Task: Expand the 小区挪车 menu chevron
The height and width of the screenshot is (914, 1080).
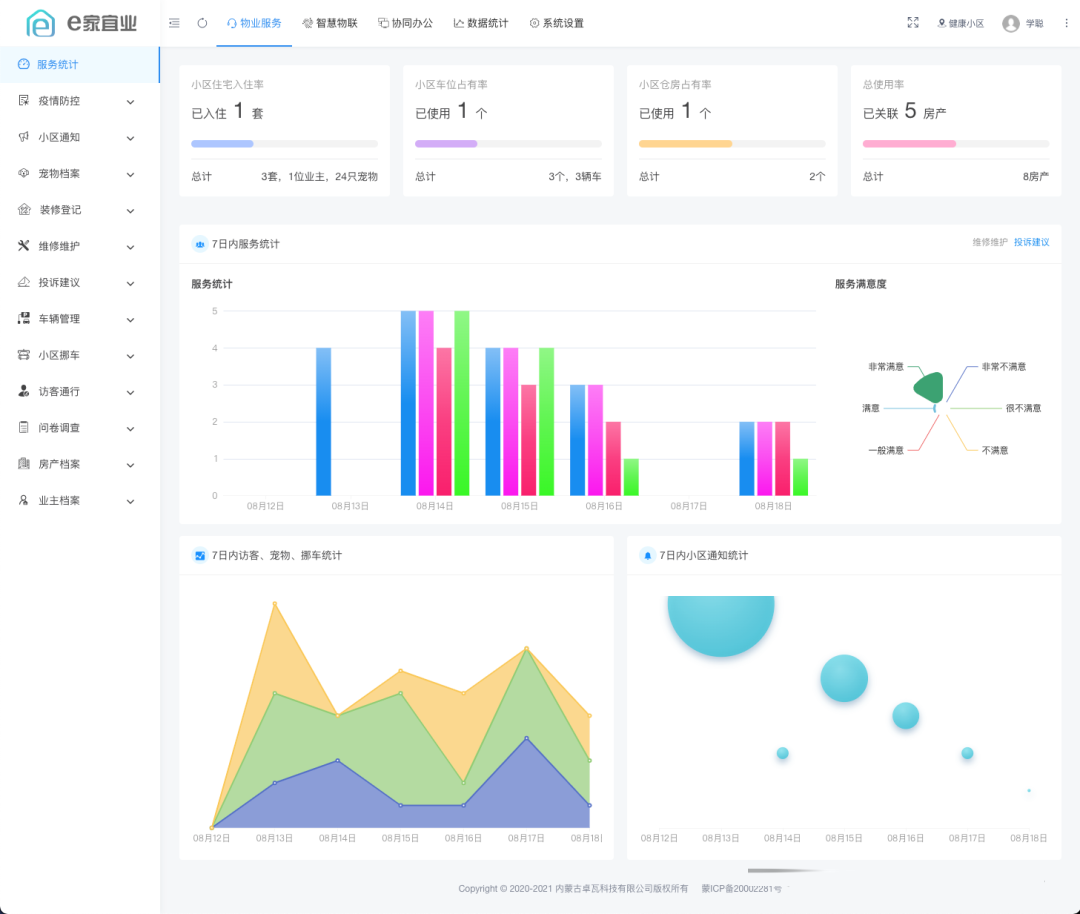Action: pos(130,356)
